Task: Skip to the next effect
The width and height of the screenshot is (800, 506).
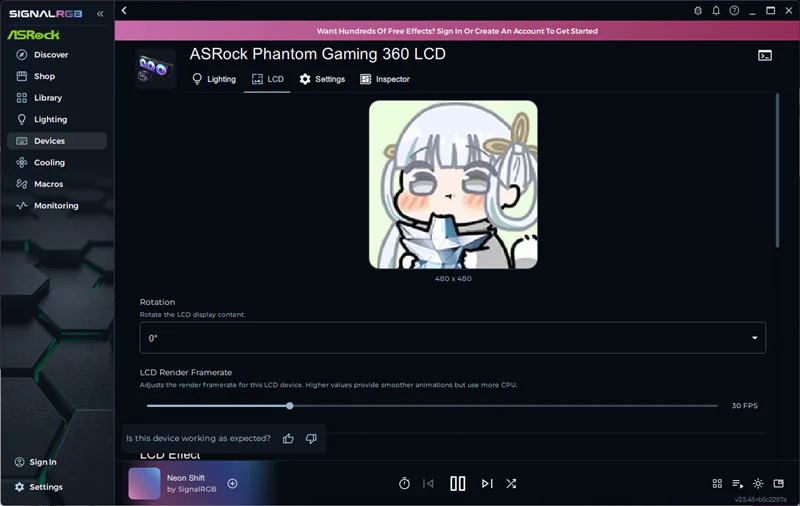Action: pos(487,484)
